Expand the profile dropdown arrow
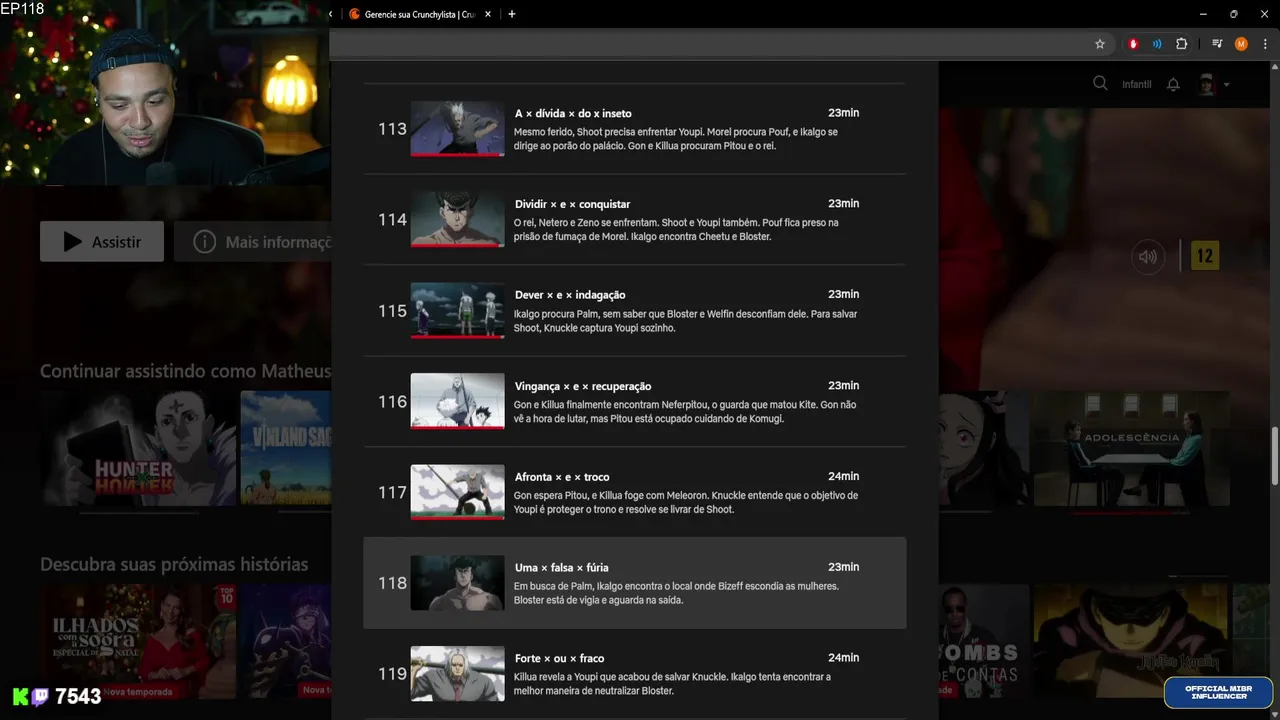Screen dimensions: 1280x720 1227,85
